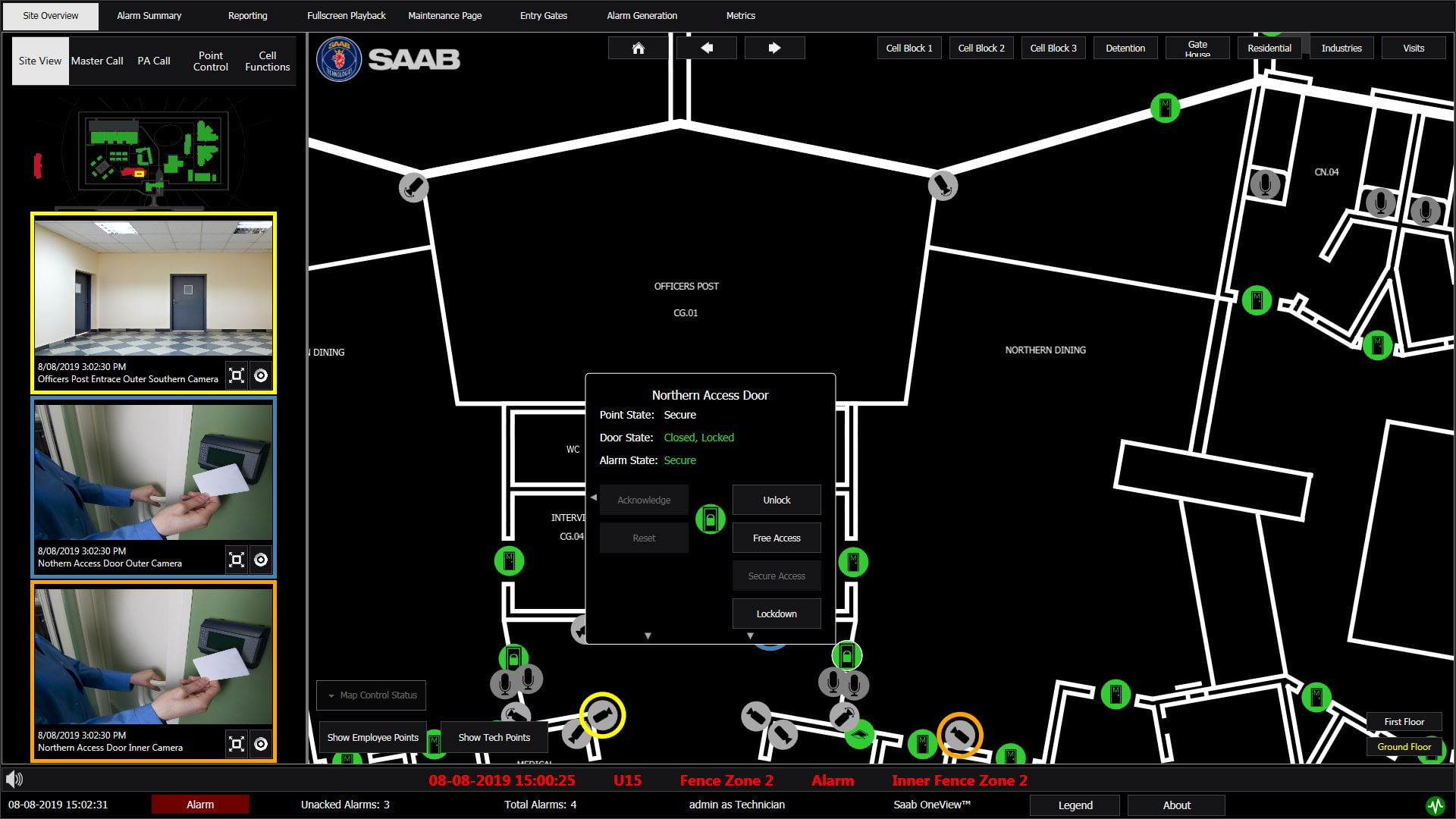Screen dimensions: 1456x819
Task: Open the Alarm Summary tab
Action: pyautogui.click(x=149, y=16)
